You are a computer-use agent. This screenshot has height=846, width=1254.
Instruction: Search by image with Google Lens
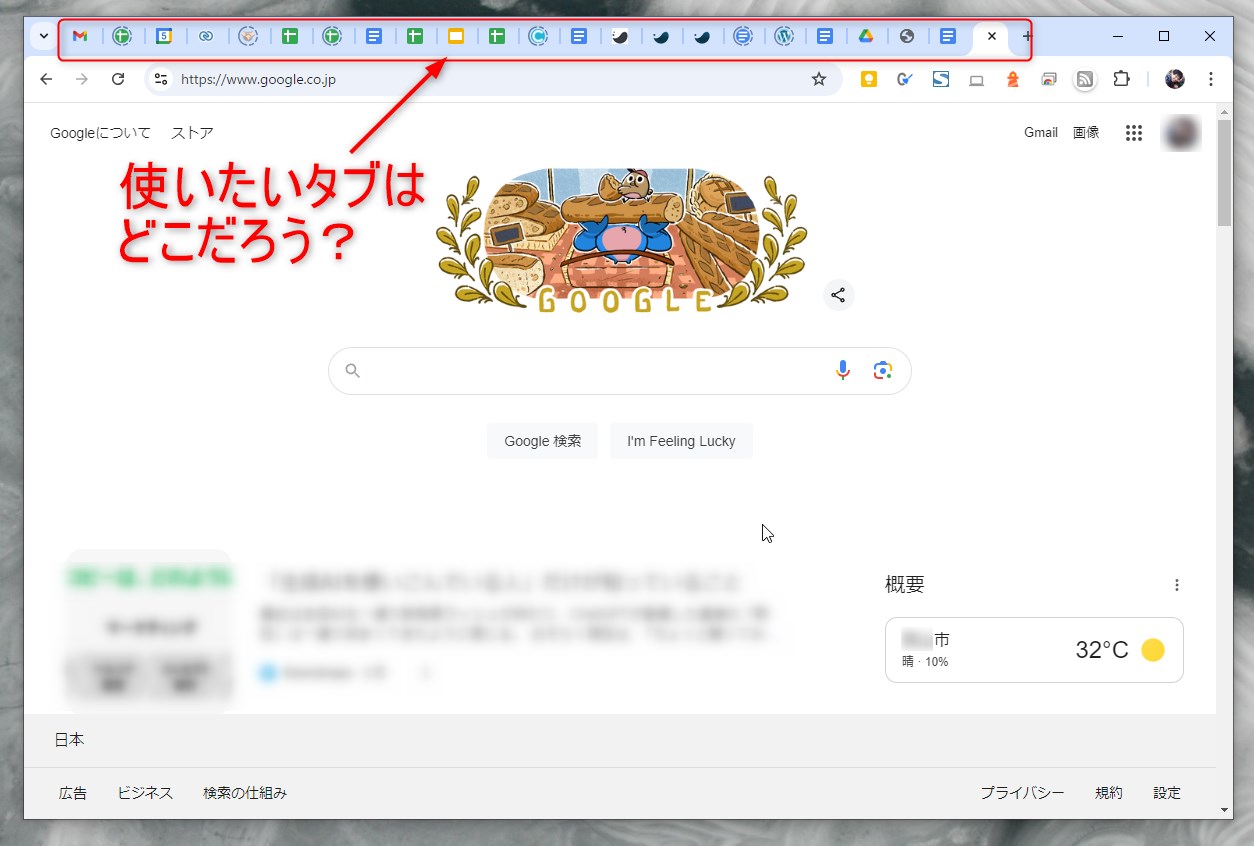pyautogui.click(x=882, y=371)
